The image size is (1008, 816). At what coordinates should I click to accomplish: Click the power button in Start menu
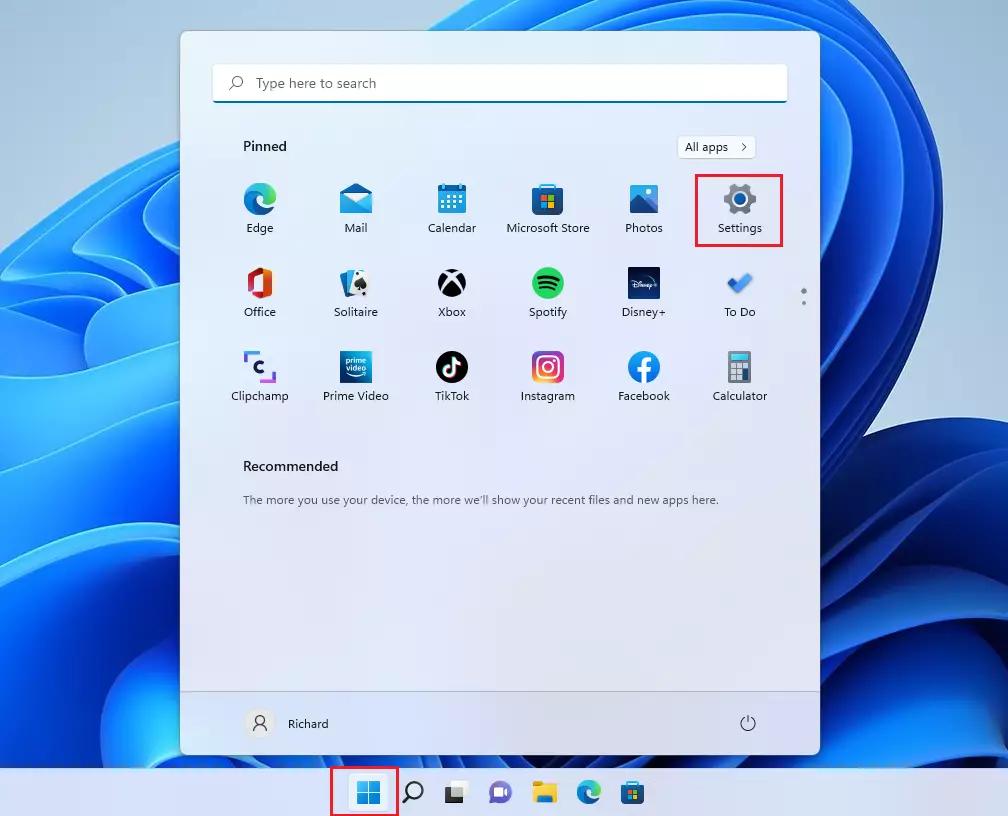pyautogui.click(x=748, y=723)
